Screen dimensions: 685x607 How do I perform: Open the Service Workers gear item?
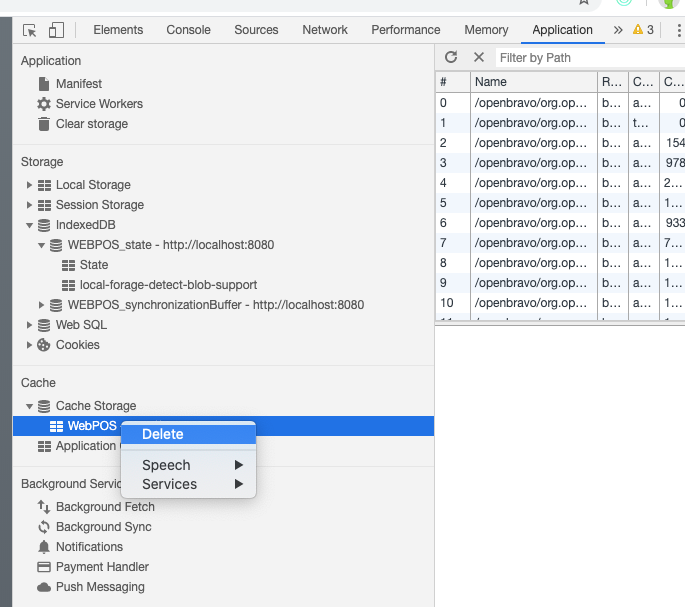click(99, 104)
